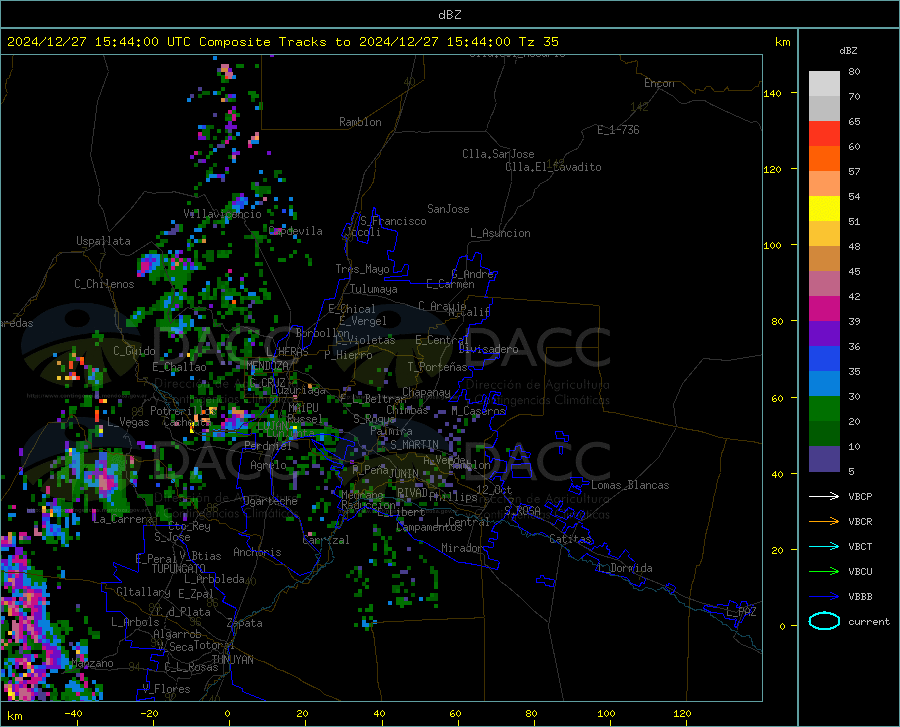Click the E_Challao map label
Image resolution: width=900 pixels, height=727 pixels.
pos(179,367)
